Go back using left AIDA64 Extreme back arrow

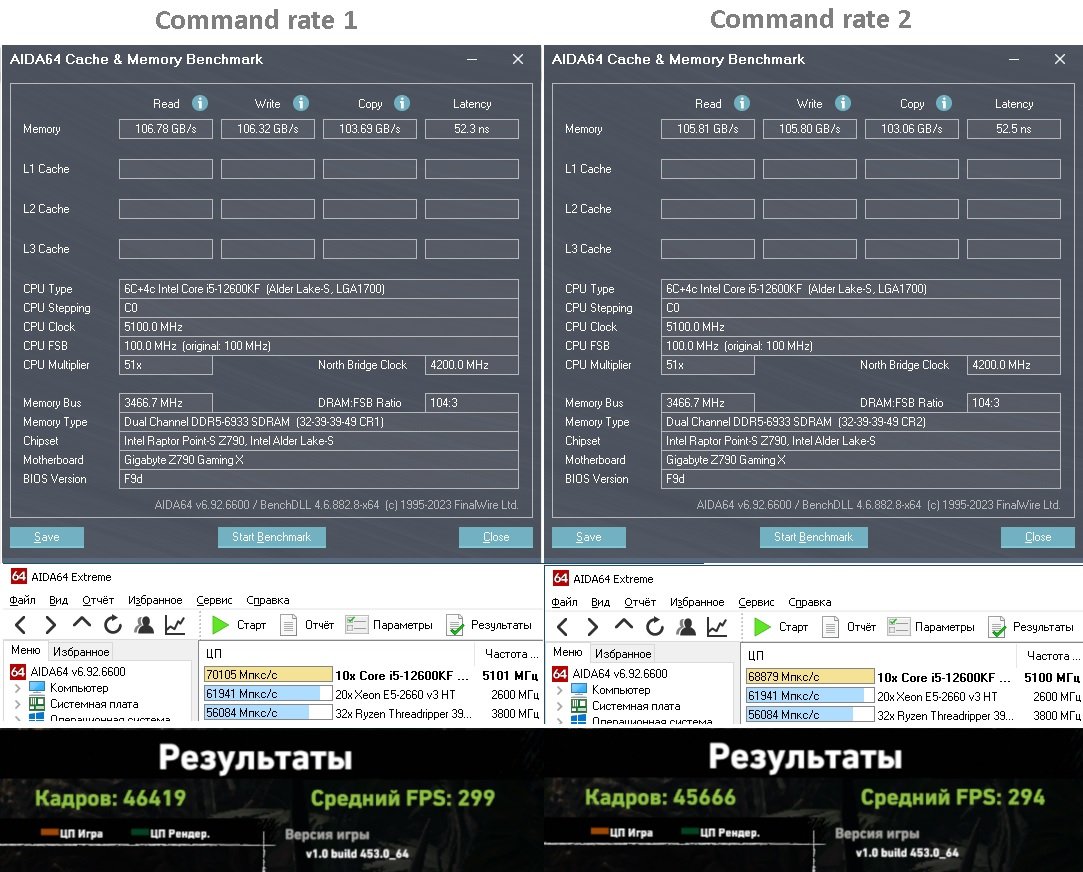[21, 625]
